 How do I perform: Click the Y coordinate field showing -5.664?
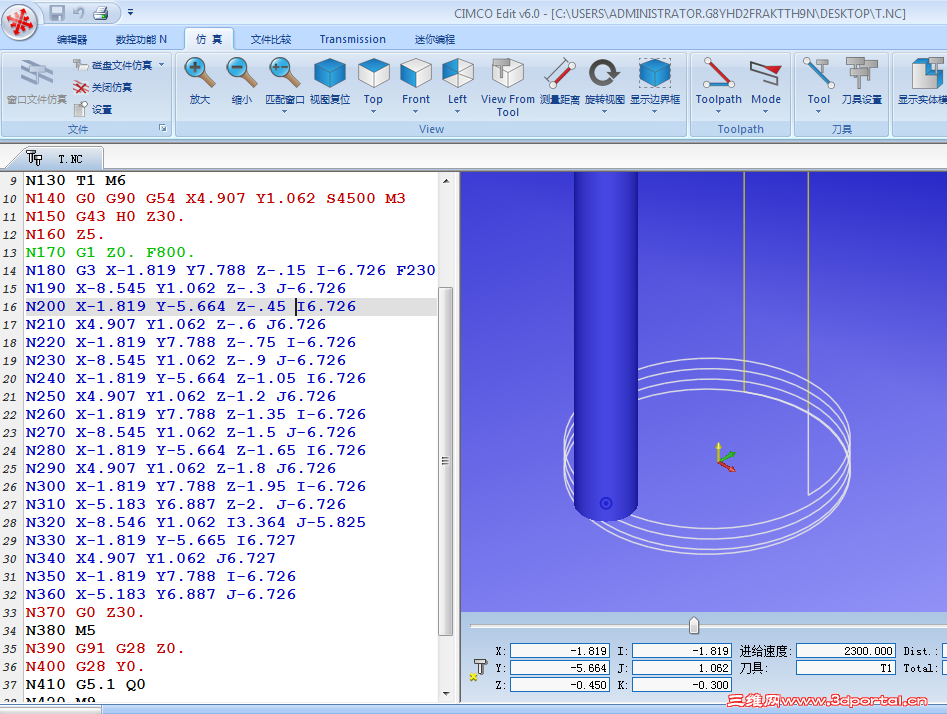pyautogui.click(x=560, y=667)
